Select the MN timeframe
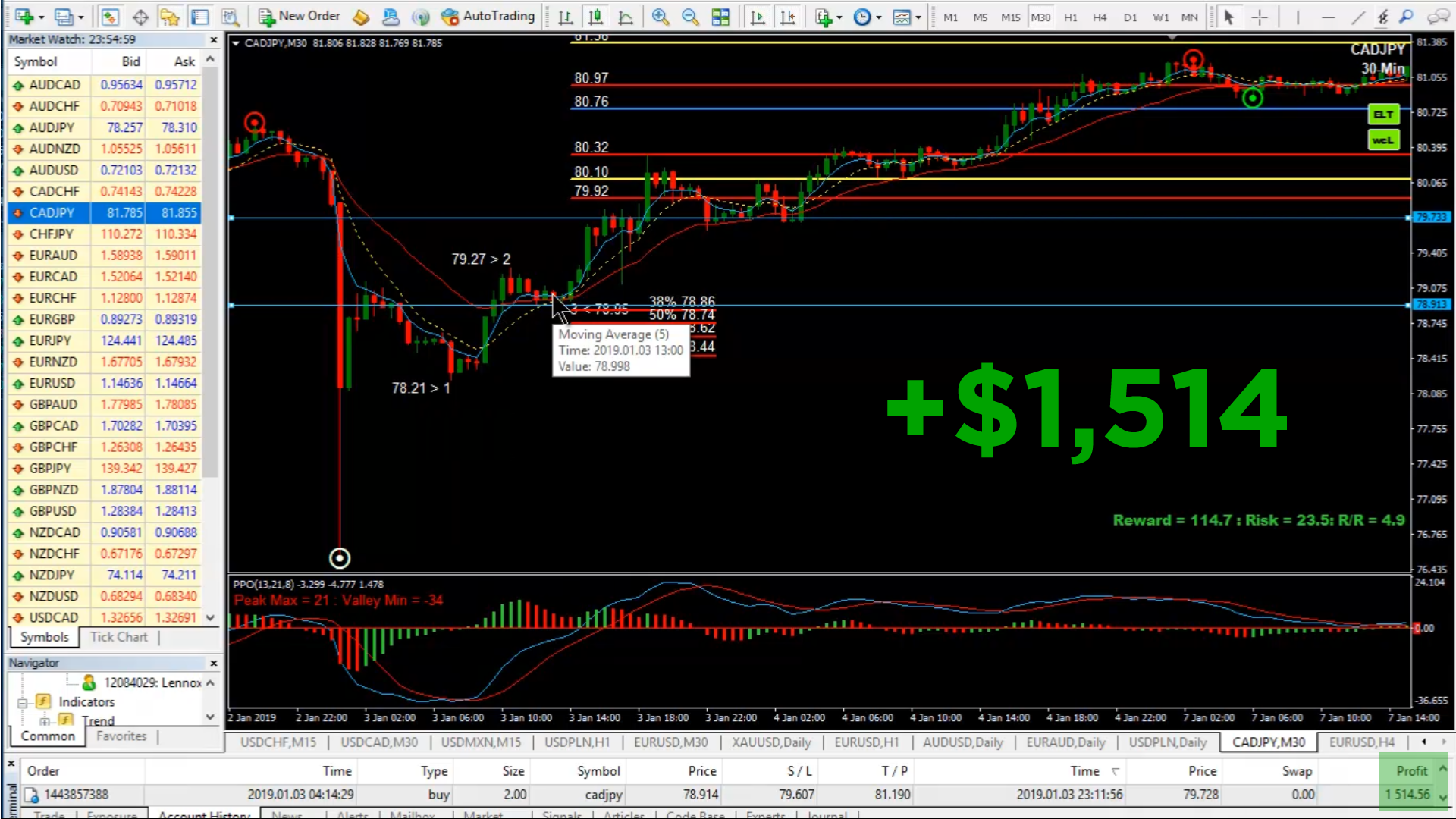The image size is (1456, 819). coord(1190,17)
